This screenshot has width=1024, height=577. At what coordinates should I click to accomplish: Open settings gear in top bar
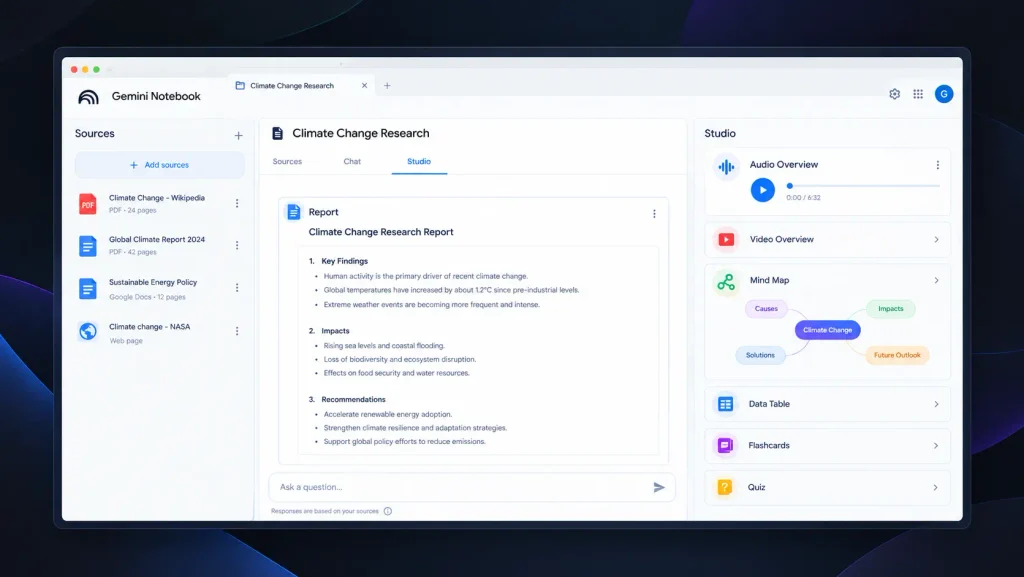click(895, 94)
